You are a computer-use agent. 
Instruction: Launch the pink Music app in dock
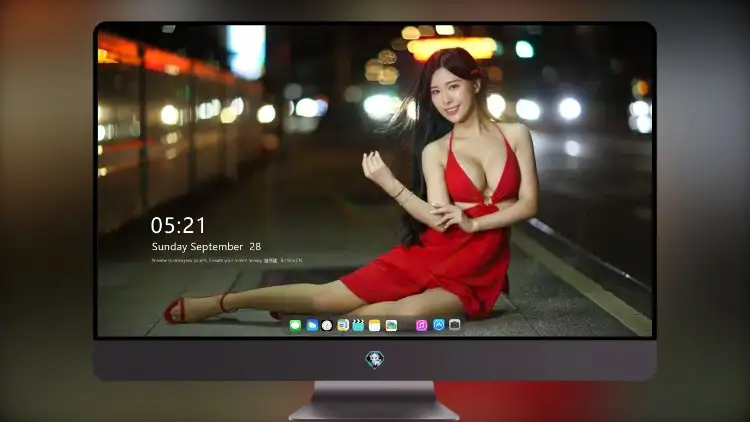click(x=421, y=325)
